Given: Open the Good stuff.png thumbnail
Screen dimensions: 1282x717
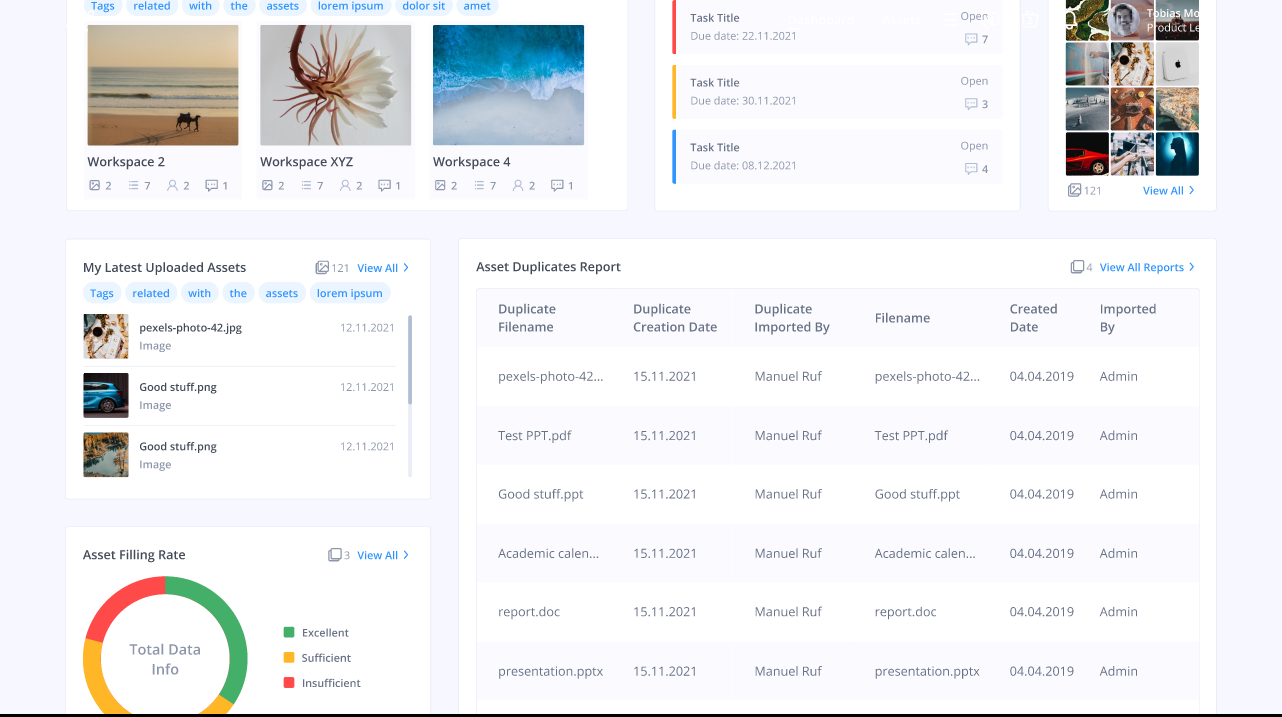Looking at the screenshot, I should (x=105, y=396).
